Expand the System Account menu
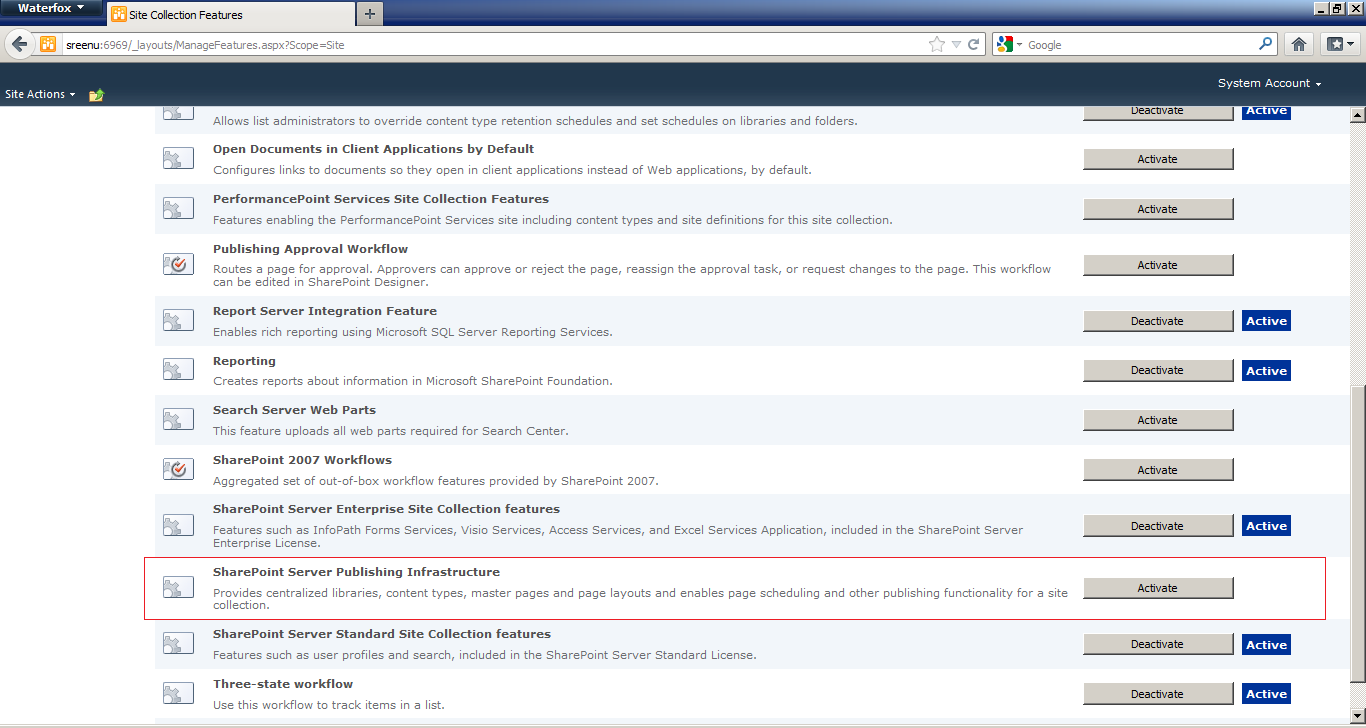1366x728 pixels. 1270,83
